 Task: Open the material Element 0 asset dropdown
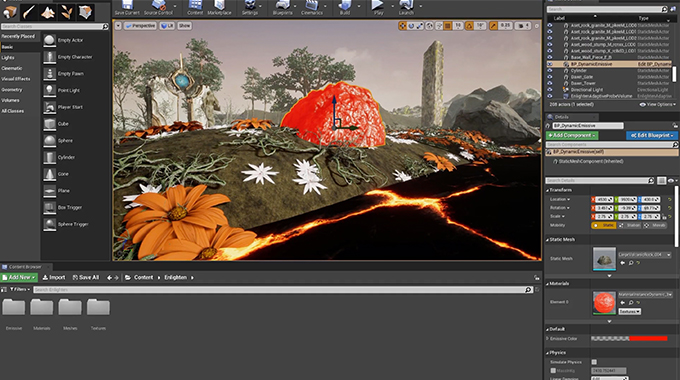tap(645, 295)
